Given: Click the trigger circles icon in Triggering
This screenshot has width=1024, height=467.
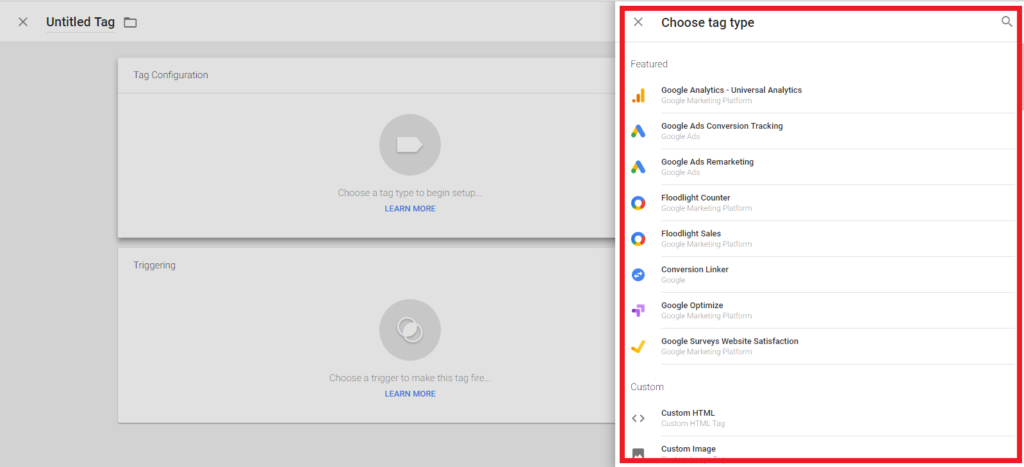Looking at the screenshot, I should tap(410, 330).
